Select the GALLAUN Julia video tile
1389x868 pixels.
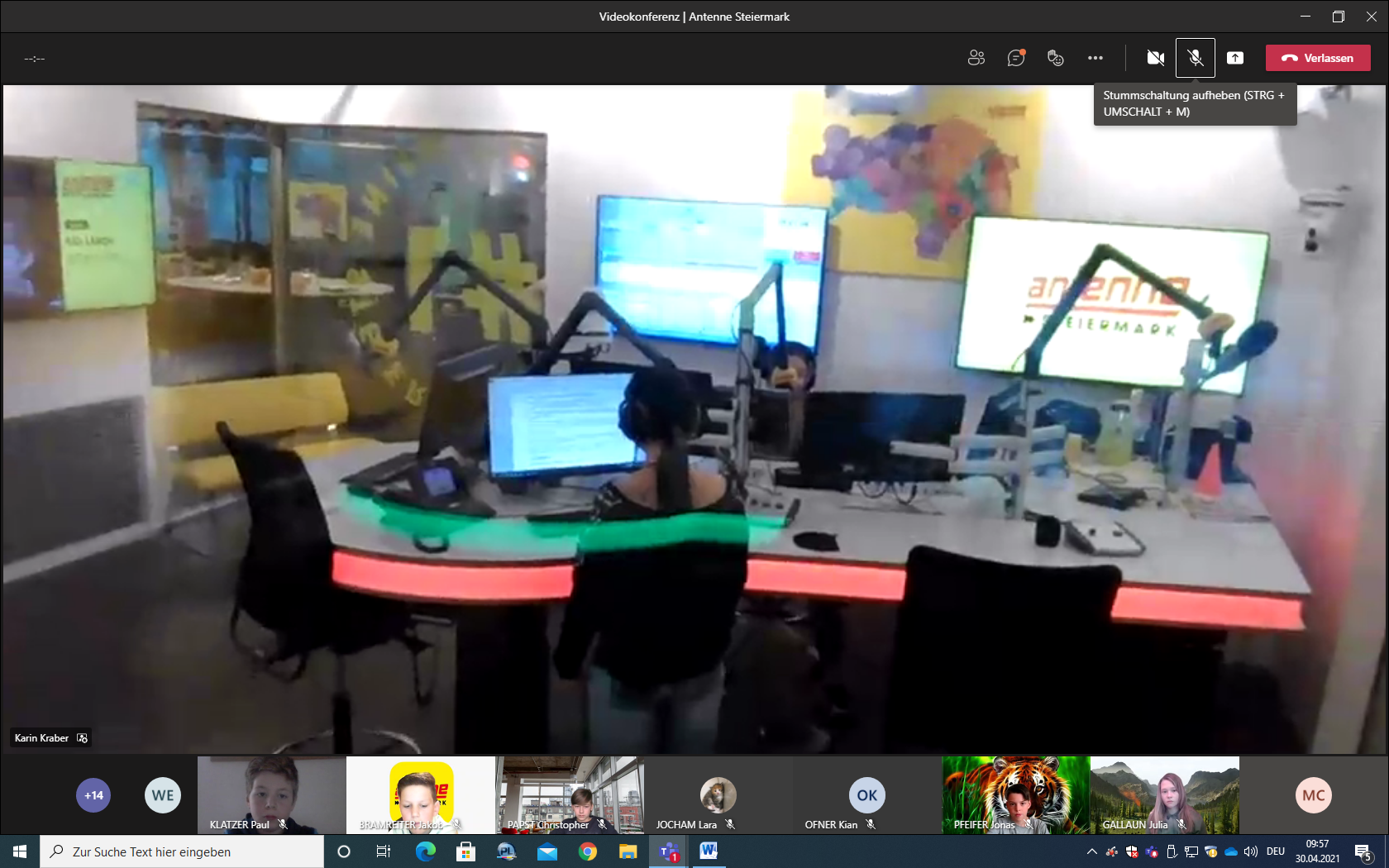1164,794
